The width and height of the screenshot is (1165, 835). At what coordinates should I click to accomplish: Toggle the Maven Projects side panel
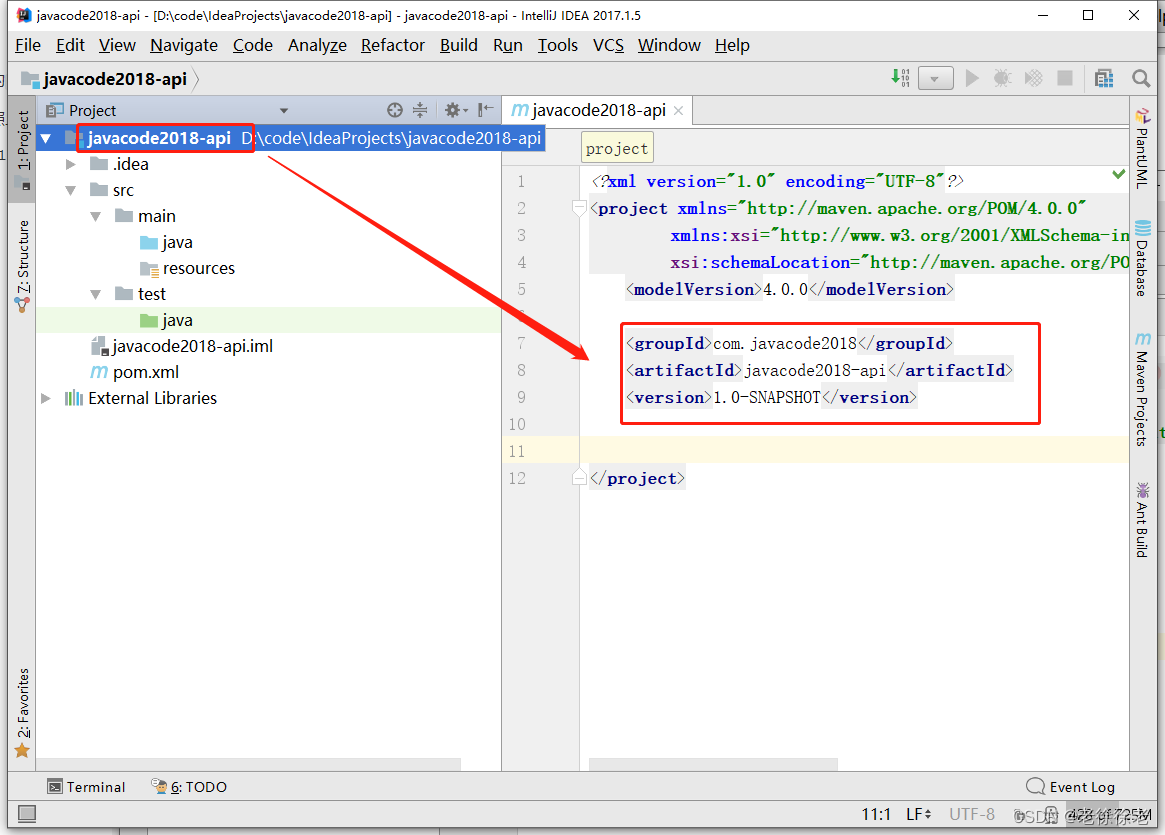point(1142,389)
